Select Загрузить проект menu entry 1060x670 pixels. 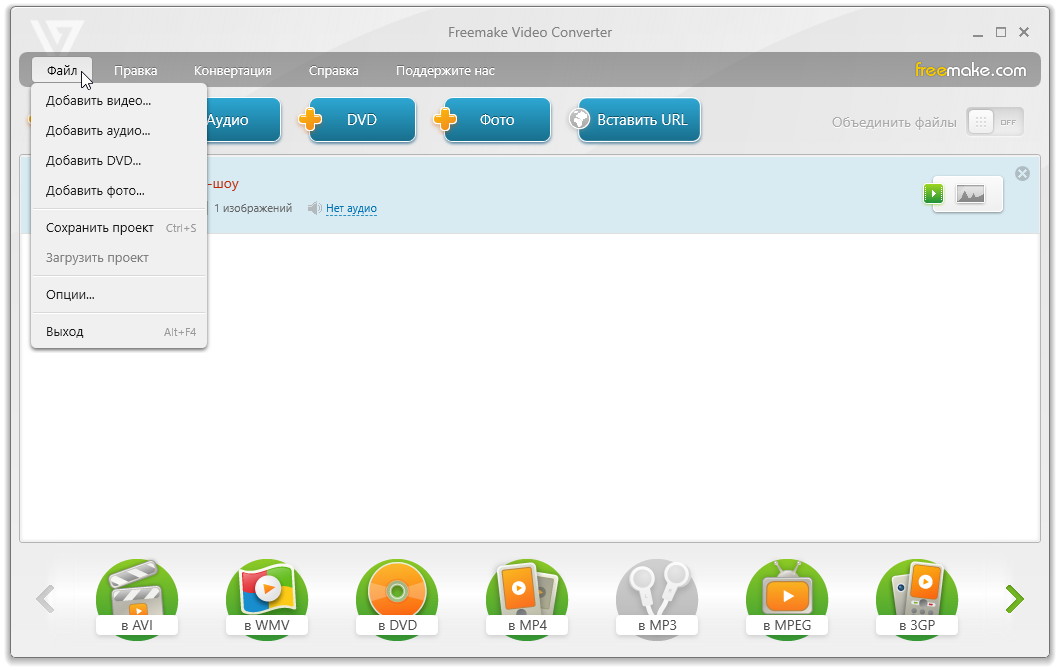(119, 258)
